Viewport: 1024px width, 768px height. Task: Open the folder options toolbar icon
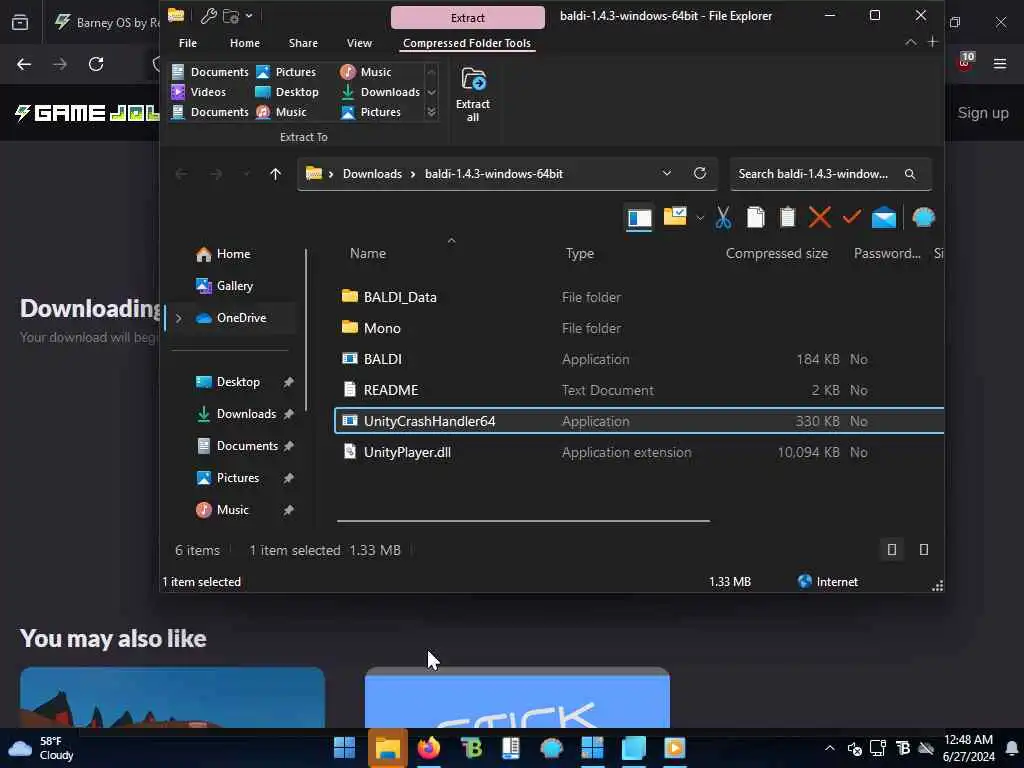675,217
